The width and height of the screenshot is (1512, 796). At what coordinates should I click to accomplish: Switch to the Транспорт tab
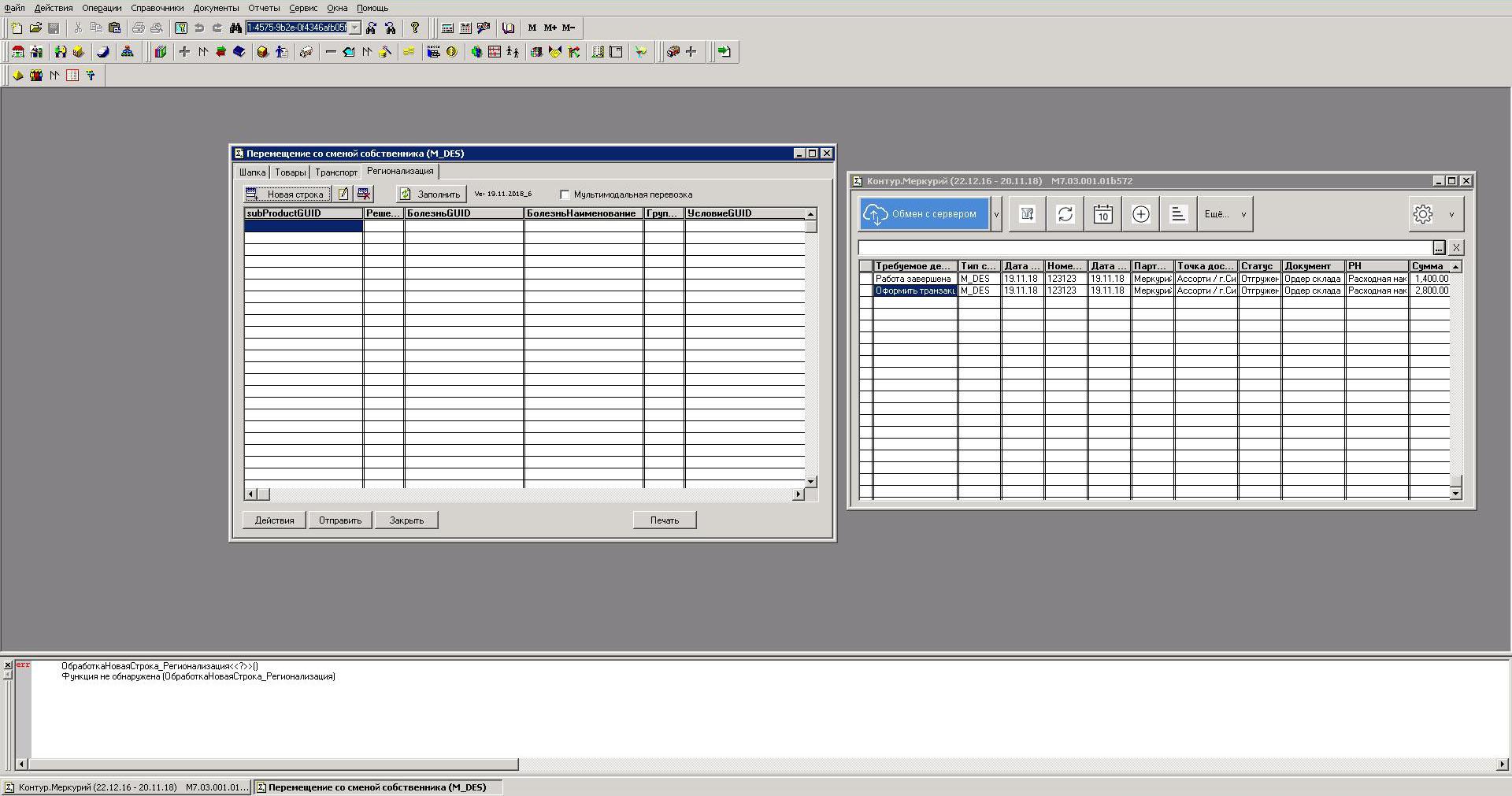pos(336,172)
